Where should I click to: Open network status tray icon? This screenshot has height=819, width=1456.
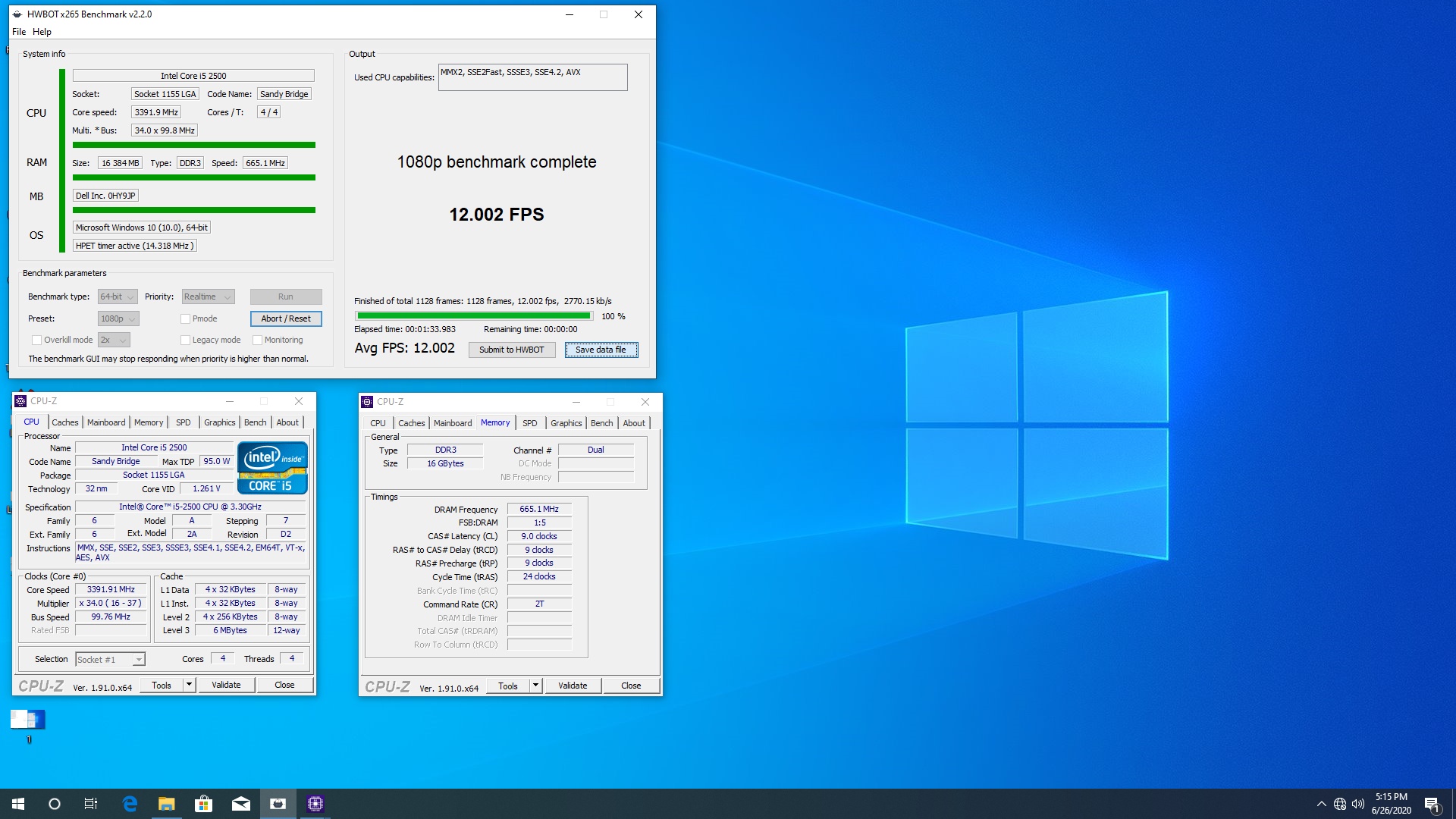coord(1340,804)
